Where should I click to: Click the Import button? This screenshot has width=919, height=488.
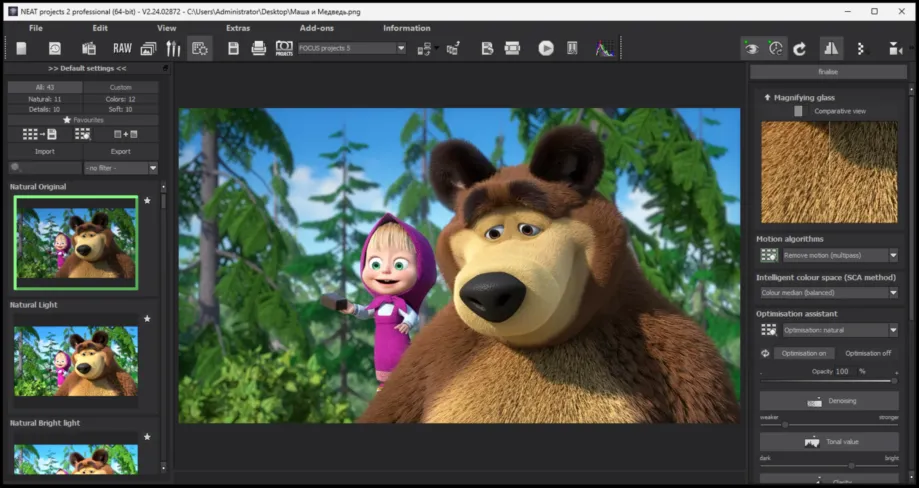[x=45, y=151]
